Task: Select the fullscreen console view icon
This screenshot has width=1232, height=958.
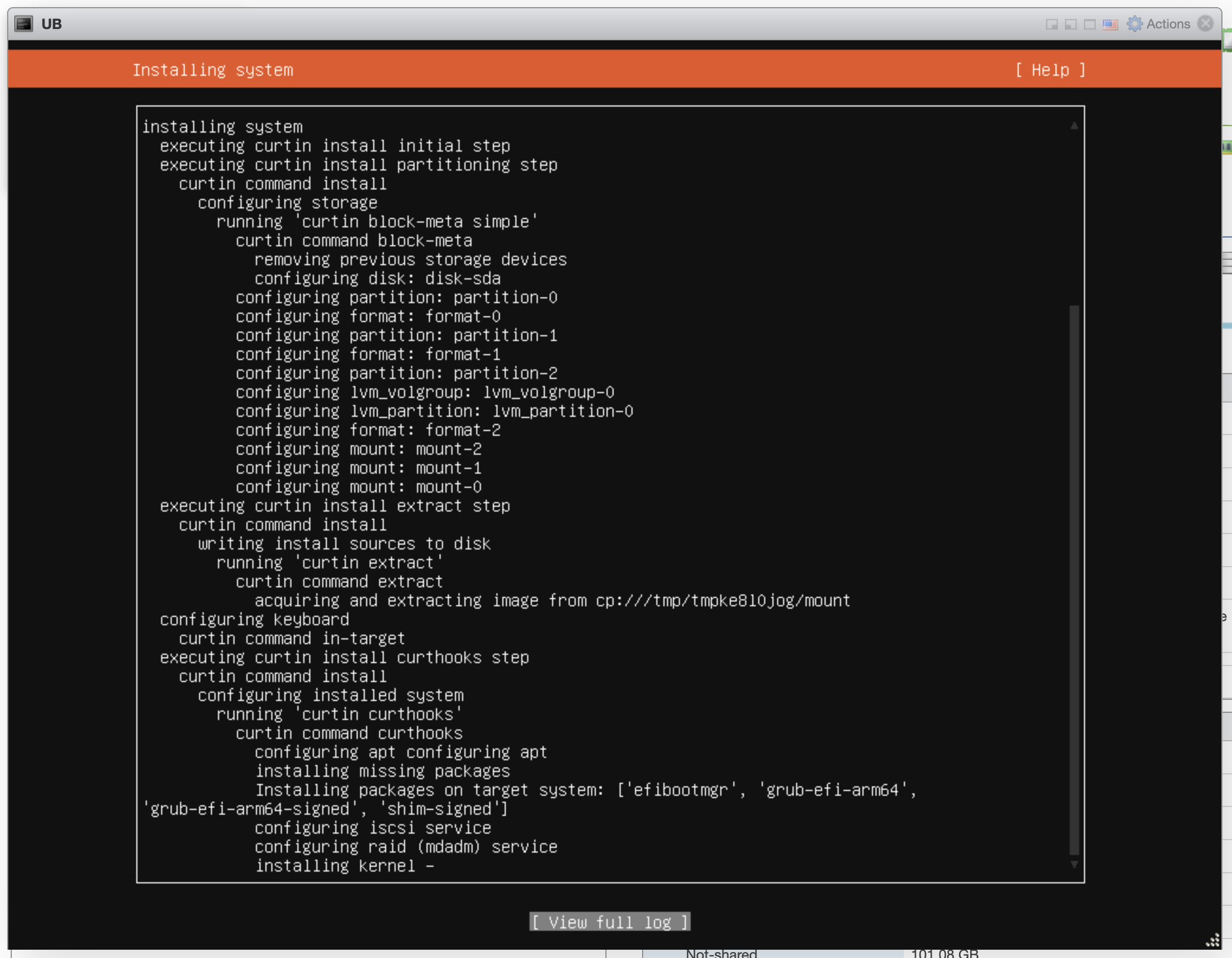Action: (x=1089, y=24)
